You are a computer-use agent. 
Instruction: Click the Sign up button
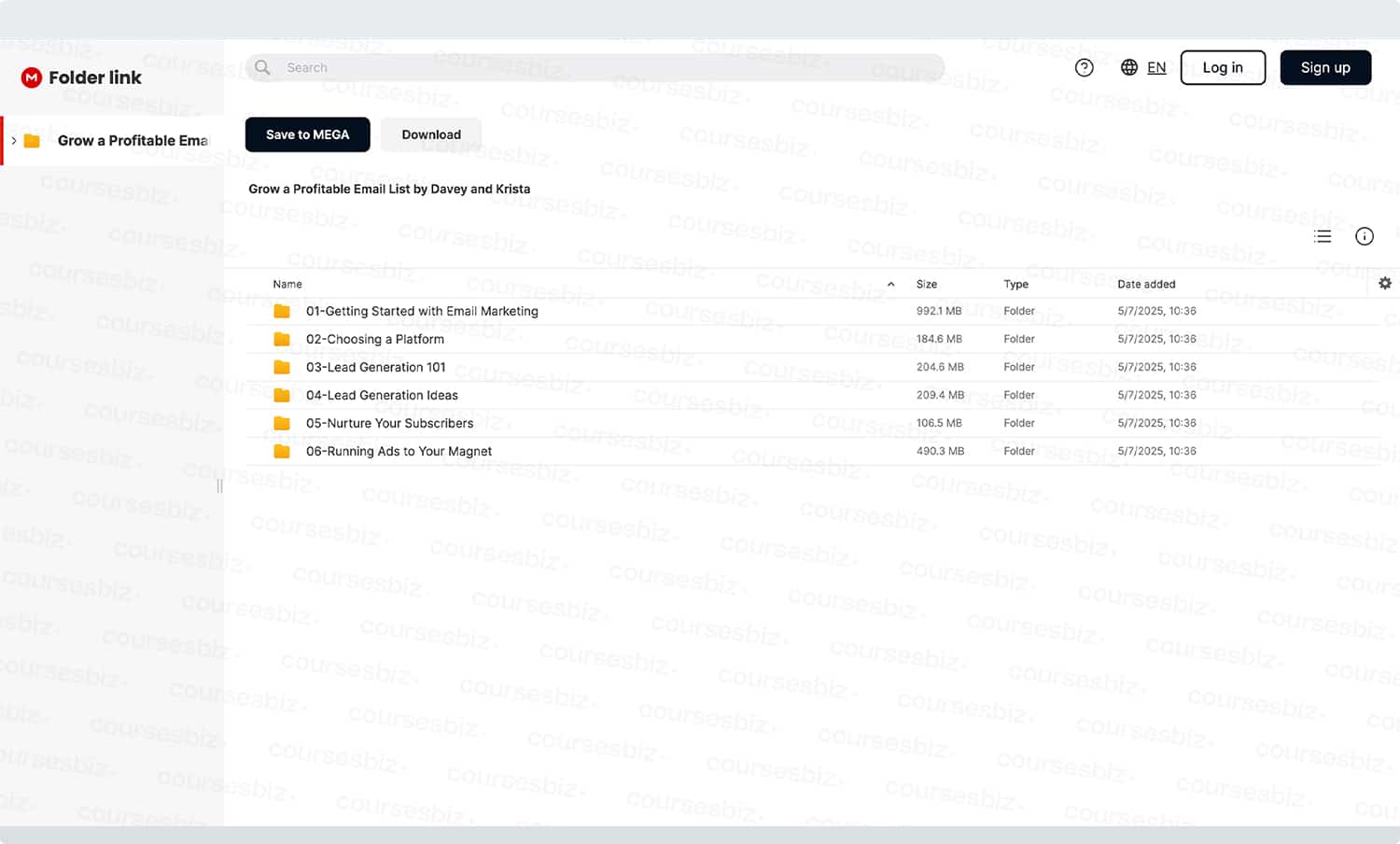click(x=1325, y=67)
